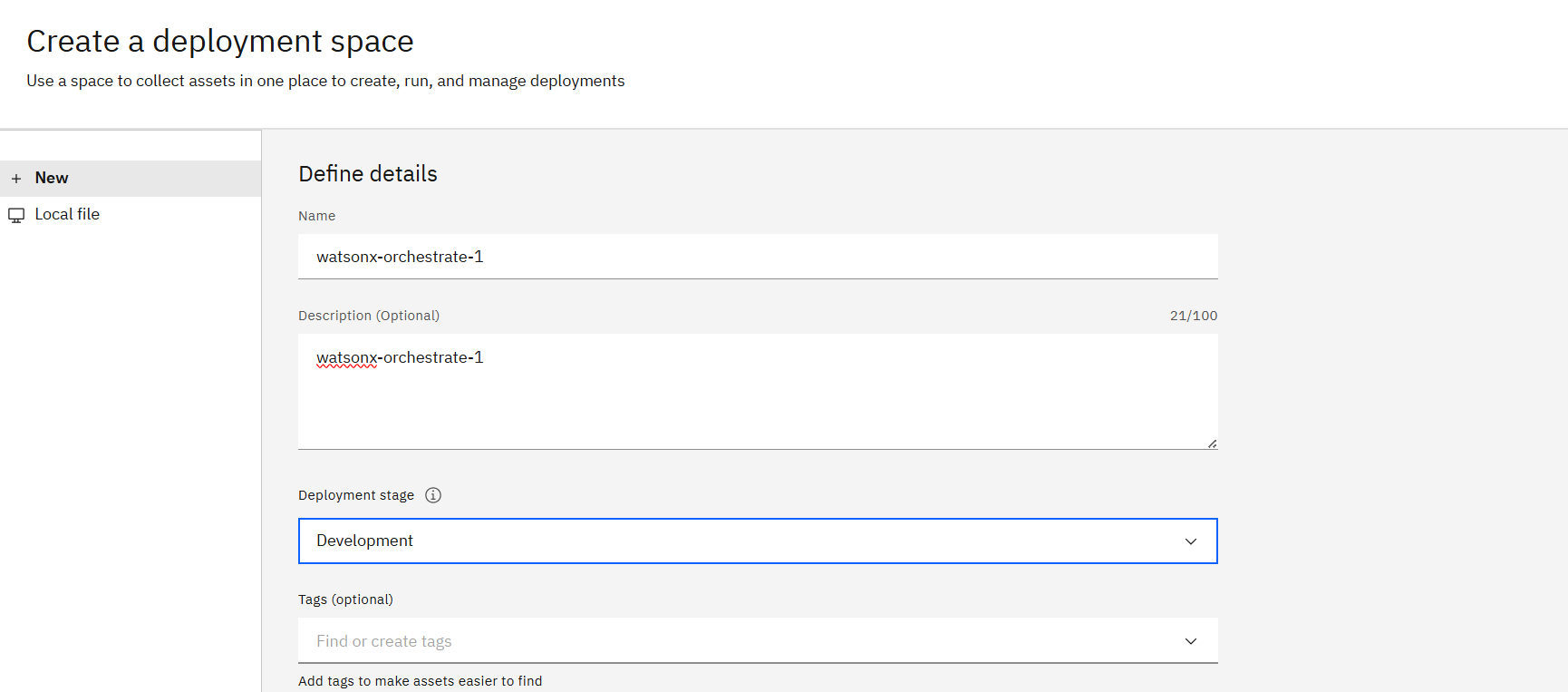The width and height of the screenshot is (1568, 692).
Task: Expand the Tags dropdown chevron
Action: pos(1191,641)
